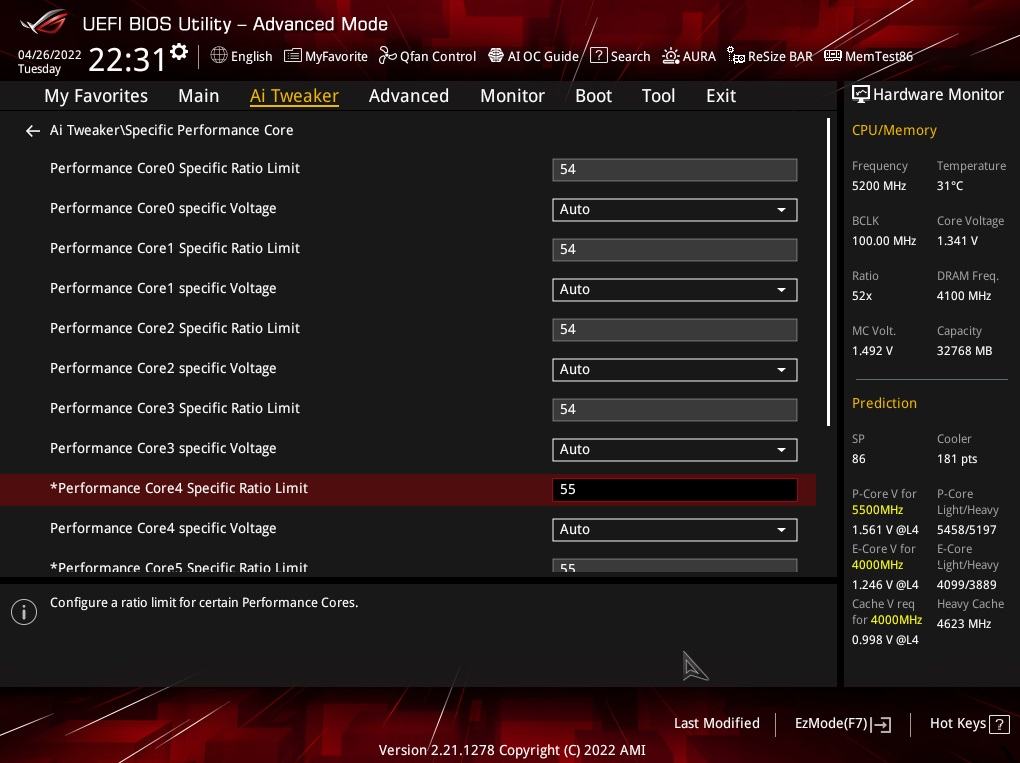Open AURA lighting icon
1020x763 pixels.
(x=671, y=57)
